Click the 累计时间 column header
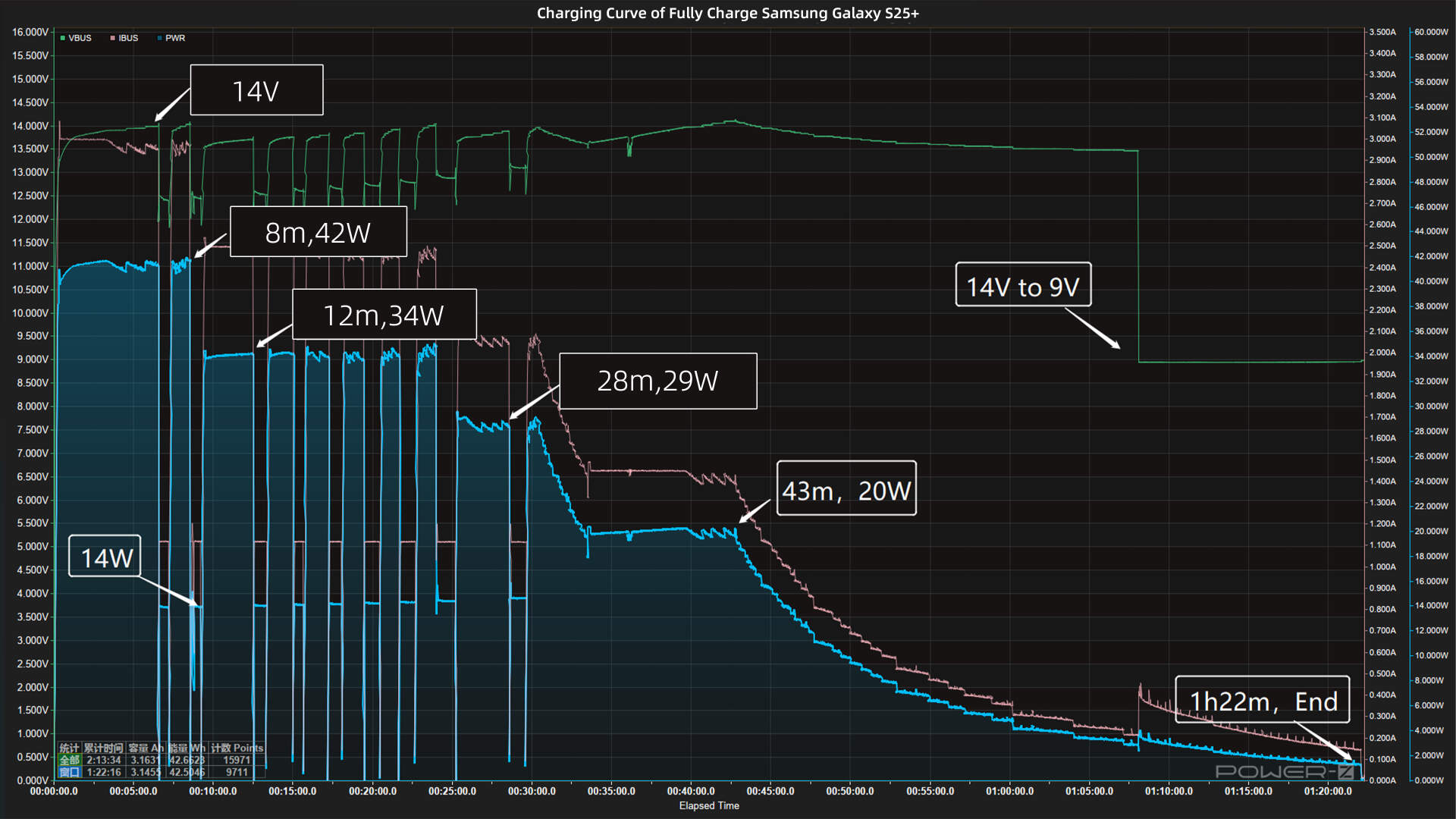 click(103, 748)
